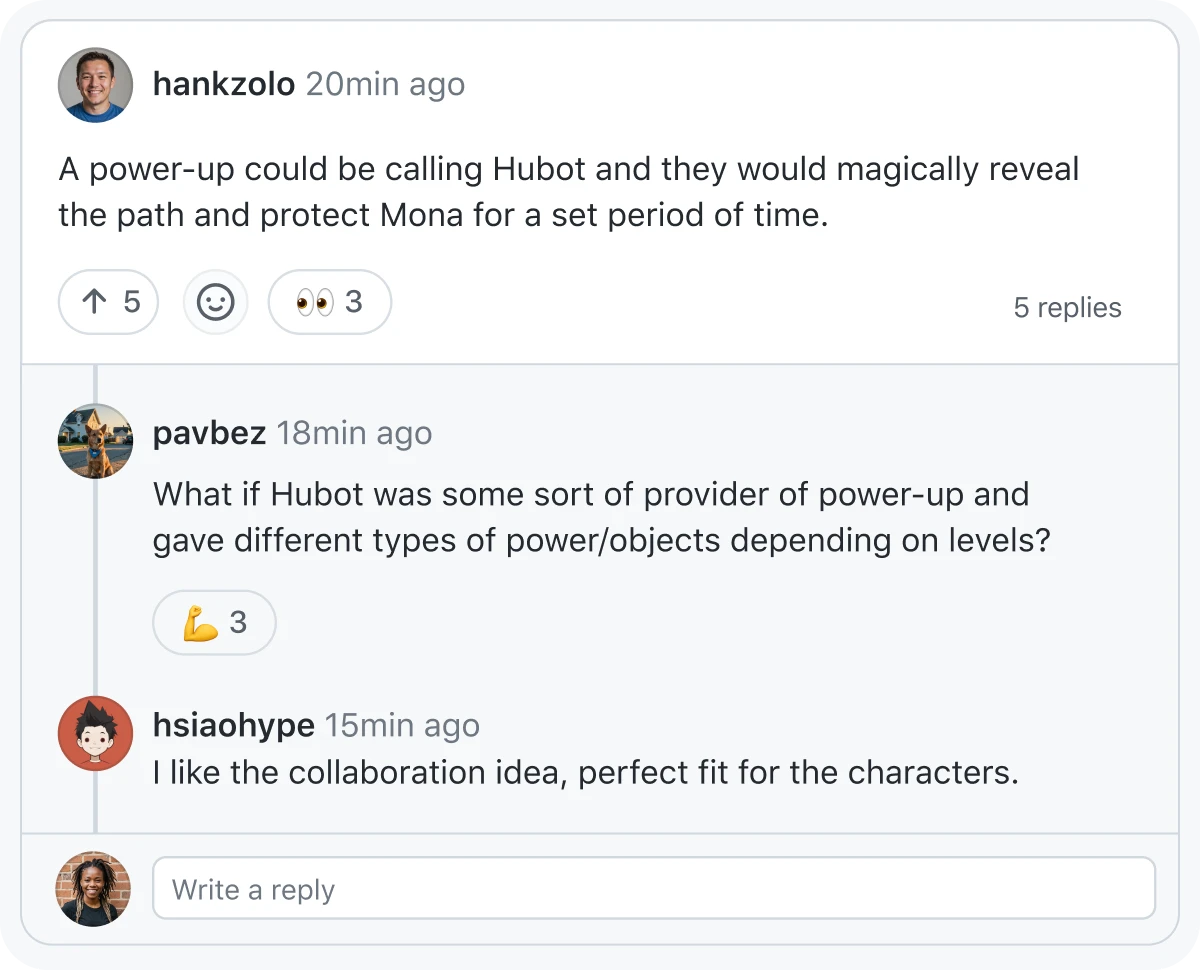Click pavbez's dog avatar

pos(95,441)
